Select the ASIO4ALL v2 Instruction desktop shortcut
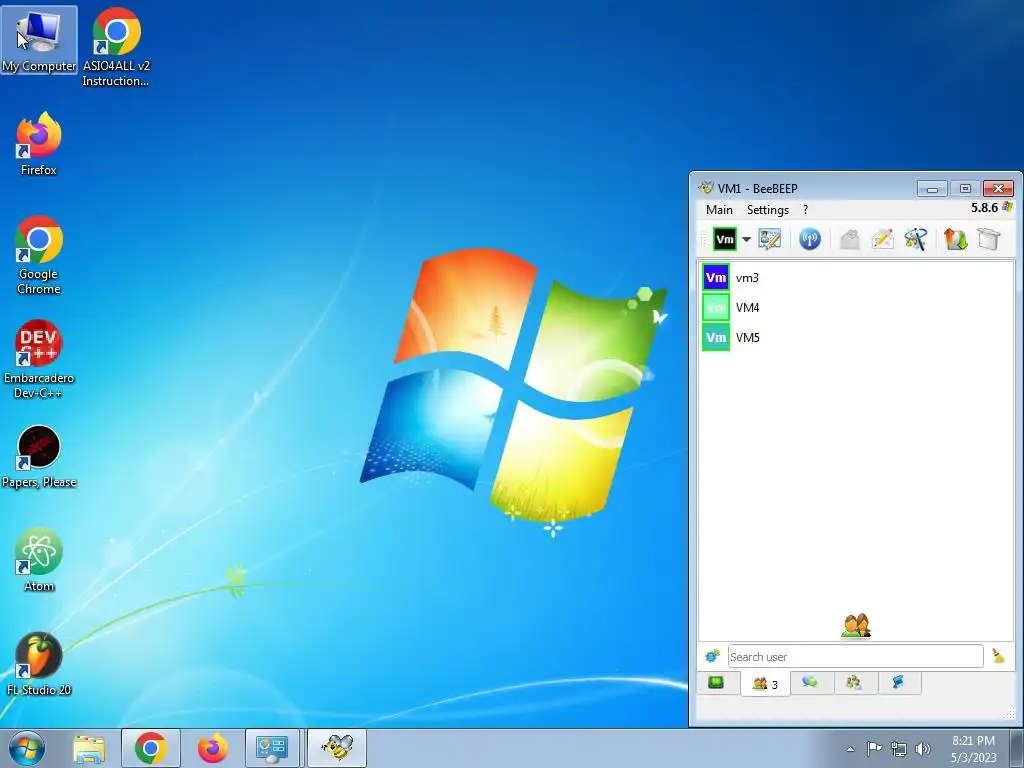This screenshot has height=768, width=1024. [x=116, y=47]
